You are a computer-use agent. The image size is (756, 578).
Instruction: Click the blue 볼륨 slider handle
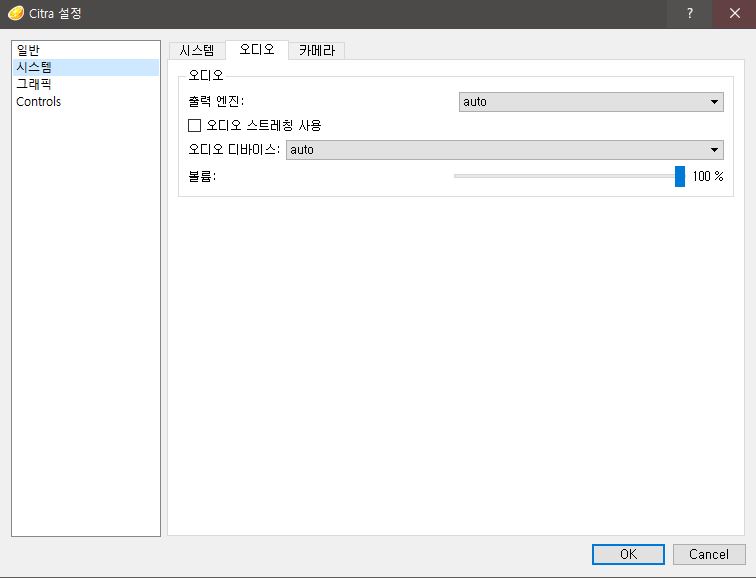click(x=680, y=176)
